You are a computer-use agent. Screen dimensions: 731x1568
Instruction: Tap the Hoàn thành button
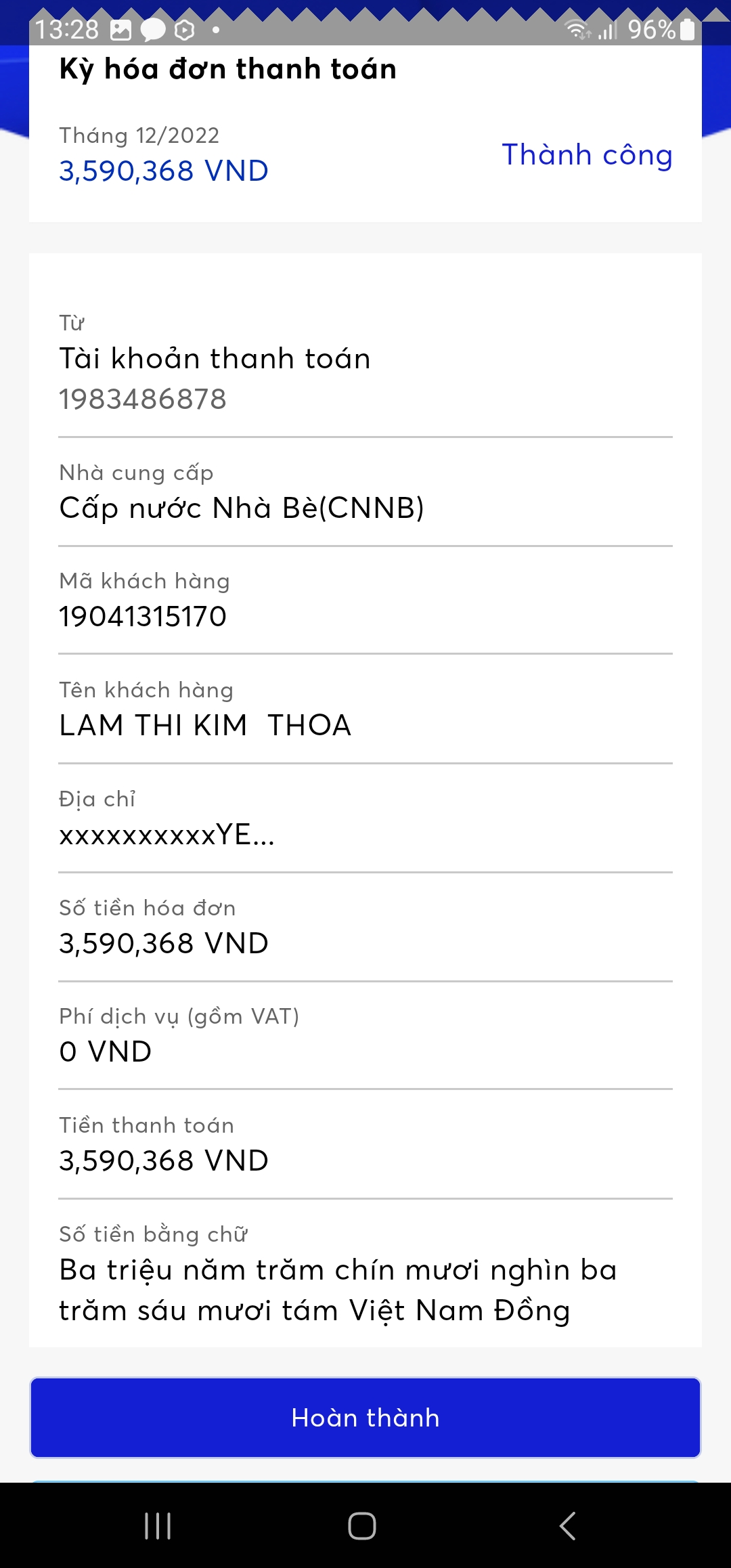pyautogui.click(x=365, y=1417)
